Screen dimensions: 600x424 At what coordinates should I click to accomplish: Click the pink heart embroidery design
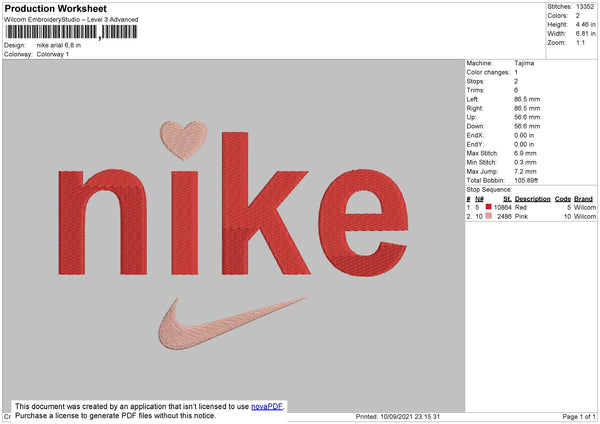coord(184,140)
